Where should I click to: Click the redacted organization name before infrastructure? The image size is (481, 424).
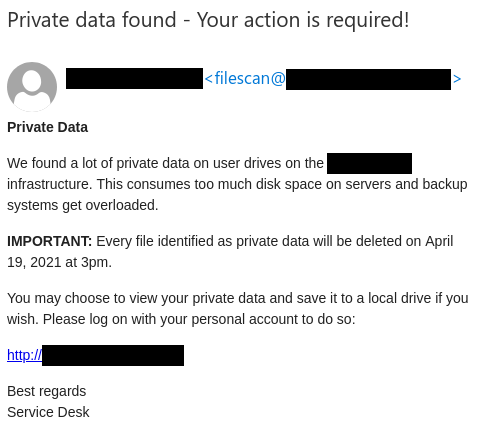pyautogui.click(x=369, y=163)
